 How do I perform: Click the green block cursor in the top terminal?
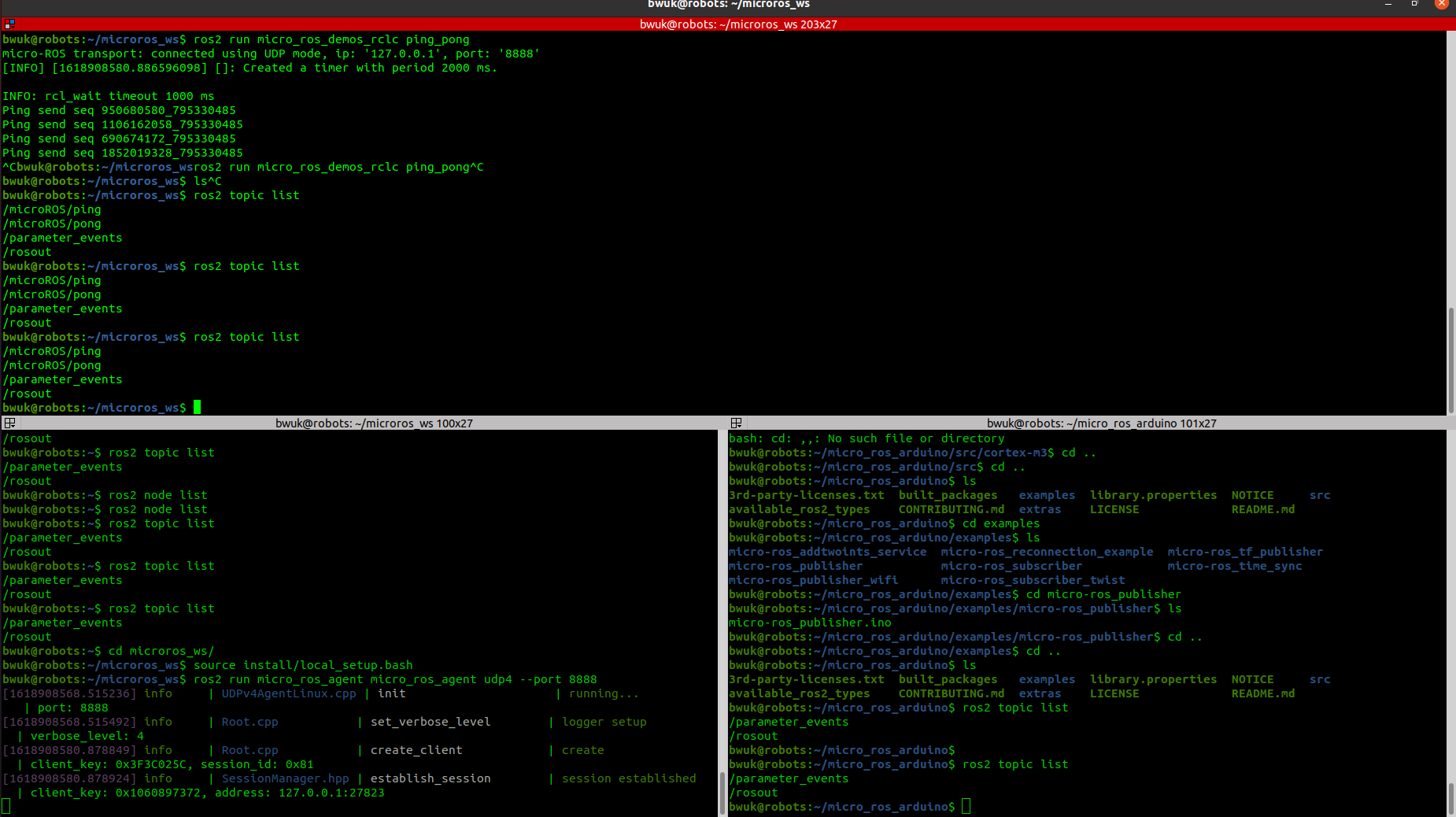[x=198, y=407]
